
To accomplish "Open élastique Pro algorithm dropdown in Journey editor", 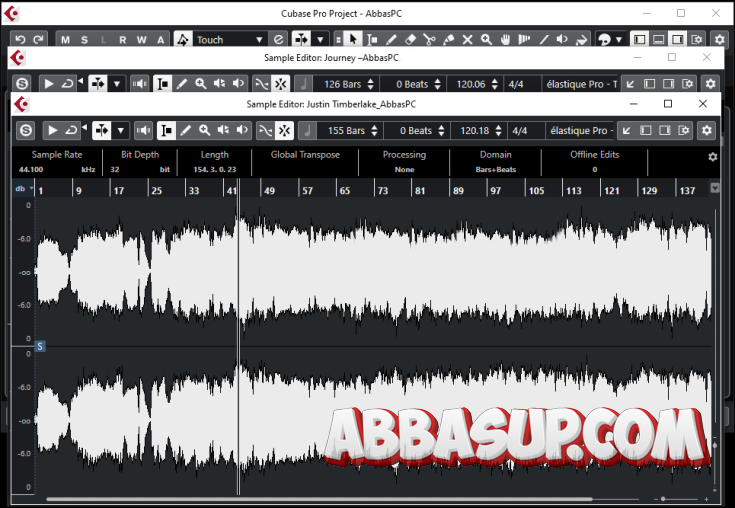I will 582,84.
